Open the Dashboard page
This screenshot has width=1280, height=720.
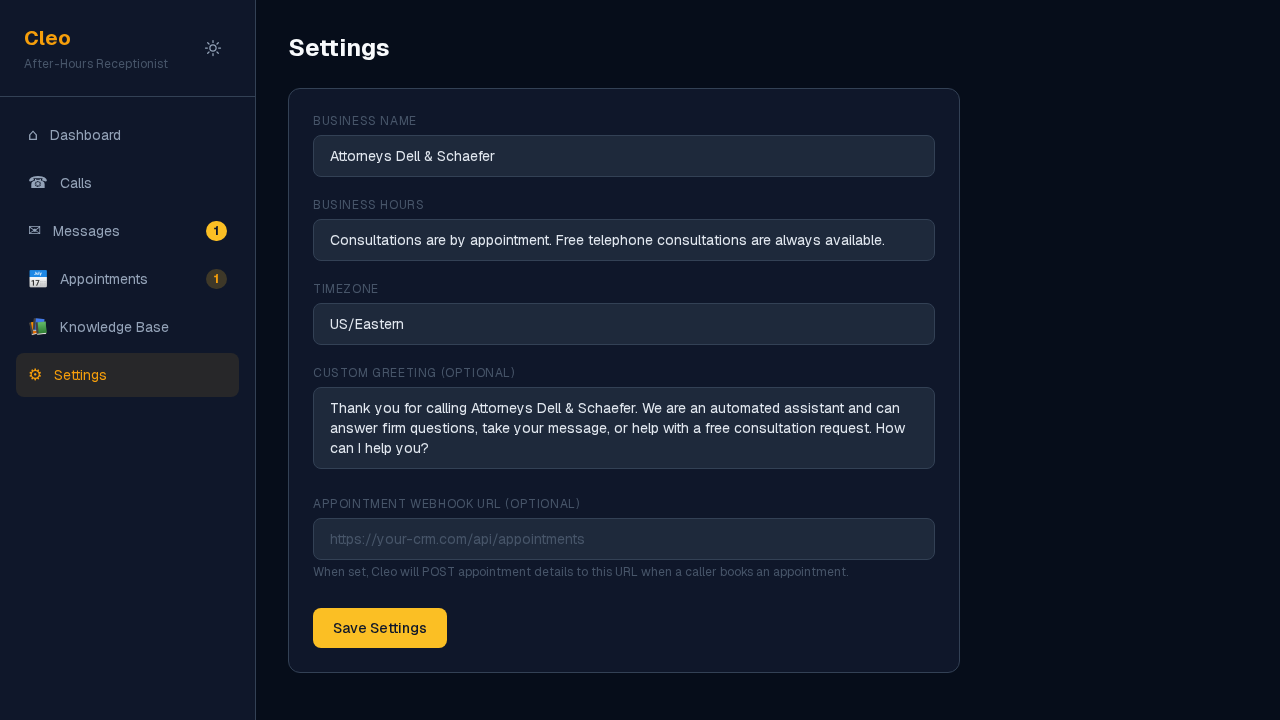click(85, 135)
